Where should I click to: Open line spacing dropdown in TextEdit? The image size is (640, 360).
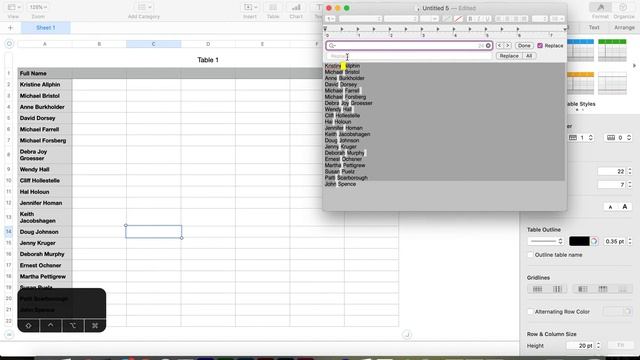[540, 19]
